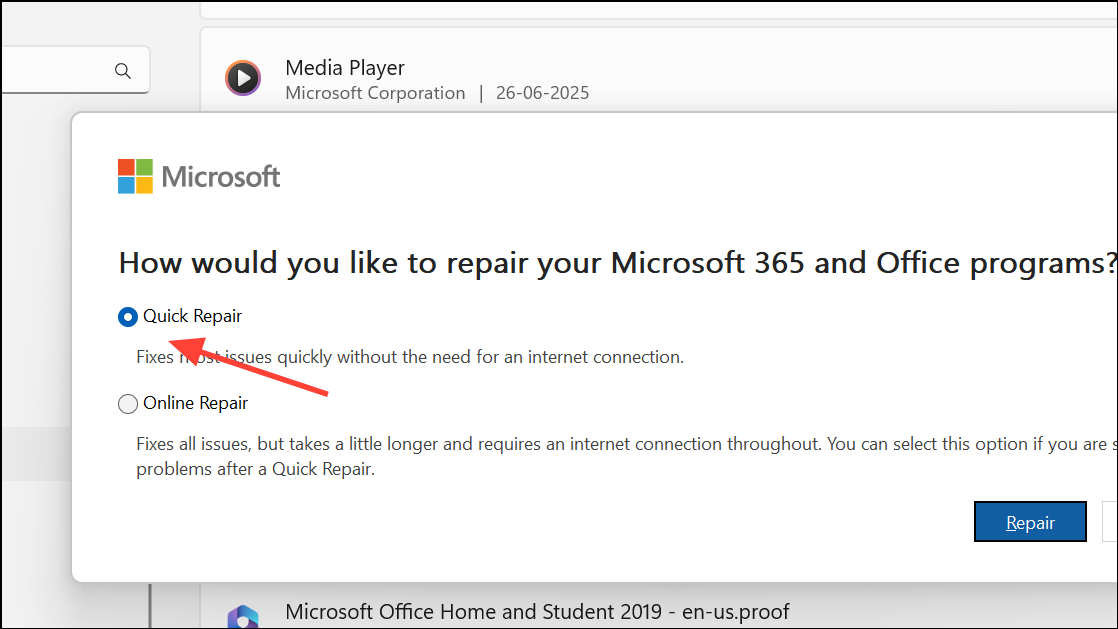
Task: Click the search magnifier icon
Action: click(x=123, y=70)
